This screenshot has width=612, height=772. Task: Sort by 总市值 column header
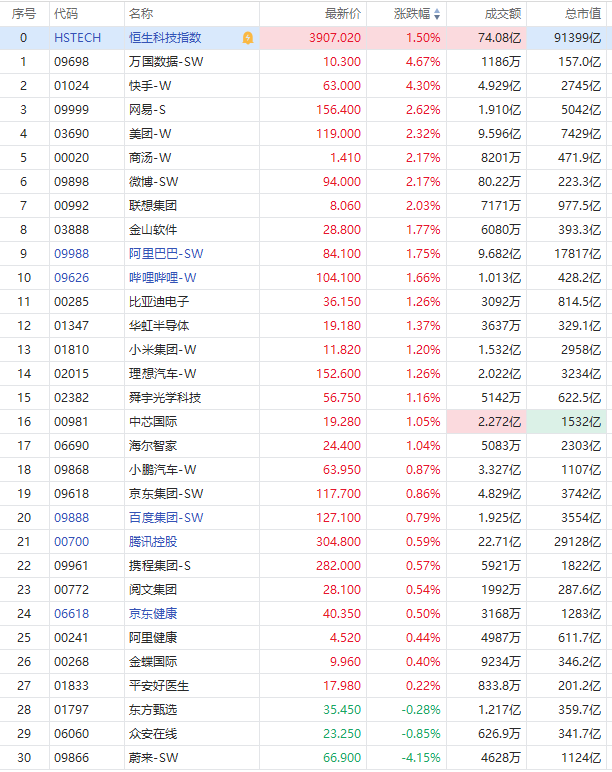tap(583, 14)
